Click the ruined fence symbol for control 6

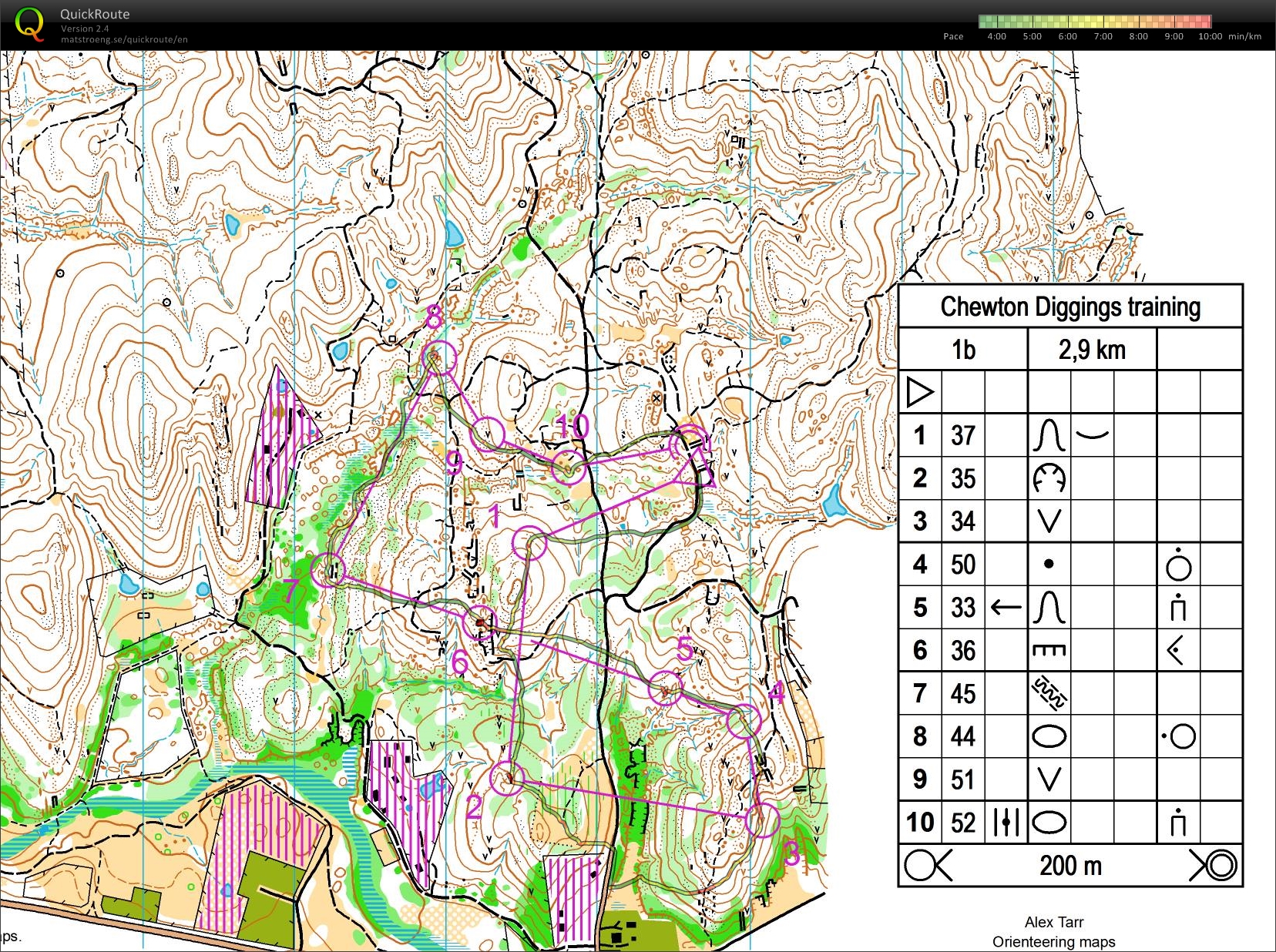1050,650
